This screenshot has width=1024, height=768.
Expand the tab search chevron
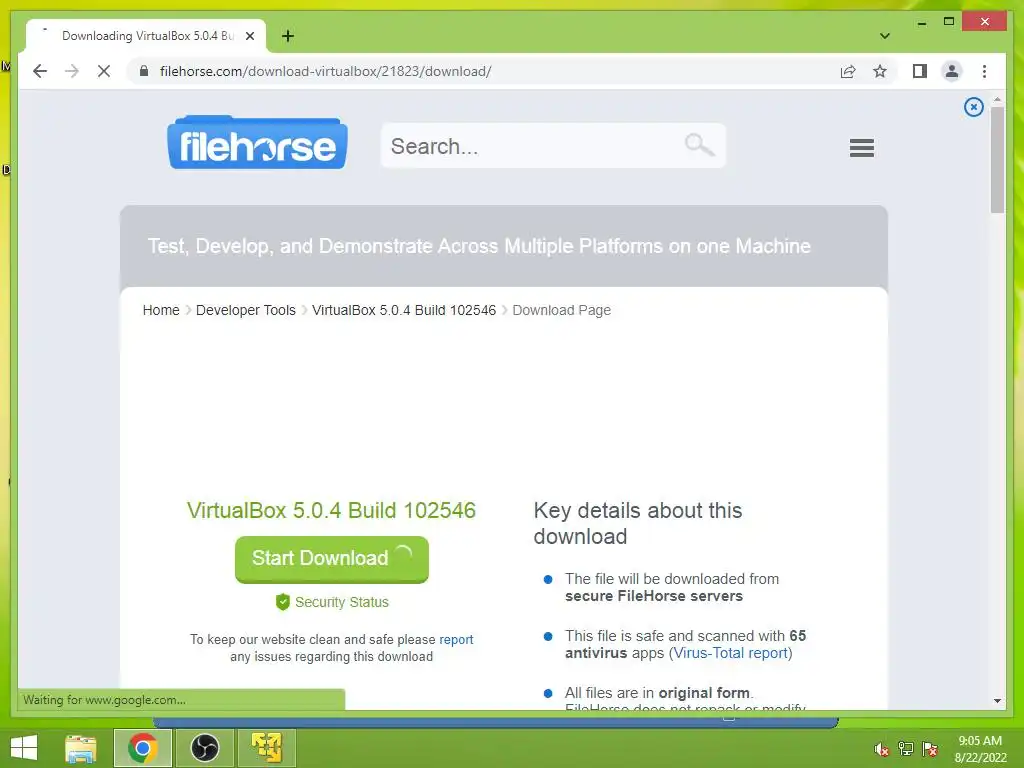point(884,36)
